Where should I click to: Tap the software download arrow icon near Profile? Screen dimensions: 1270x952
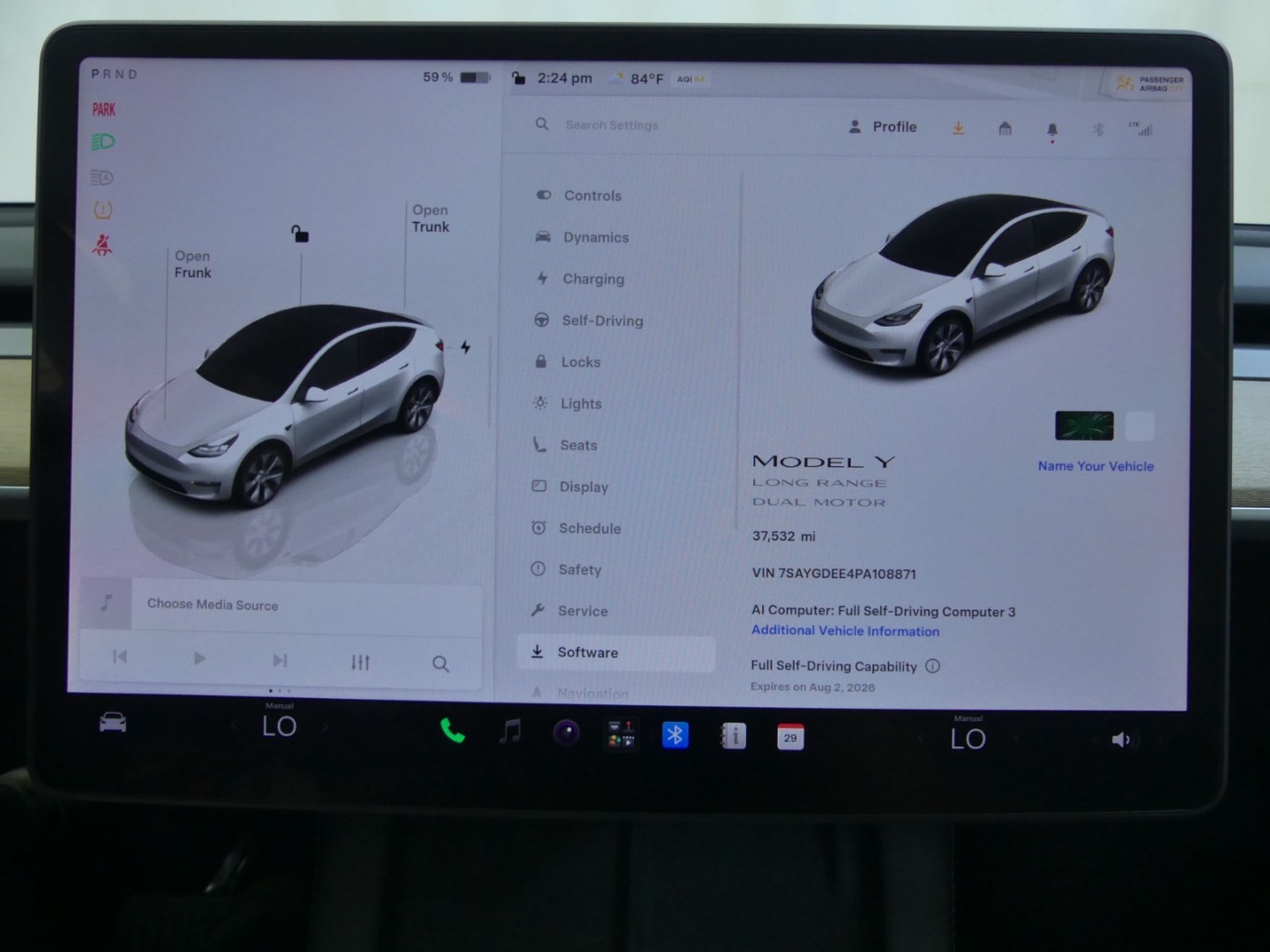[x=958, y=129]
